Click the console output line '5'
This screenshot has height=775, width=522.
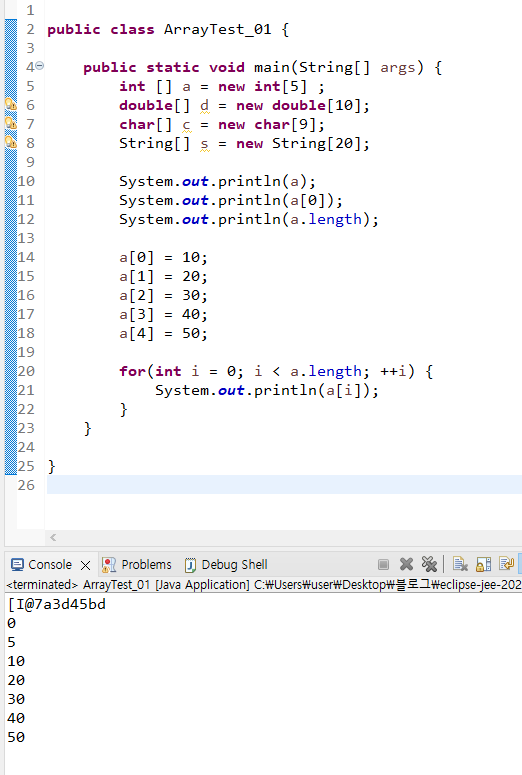point(11,643)
